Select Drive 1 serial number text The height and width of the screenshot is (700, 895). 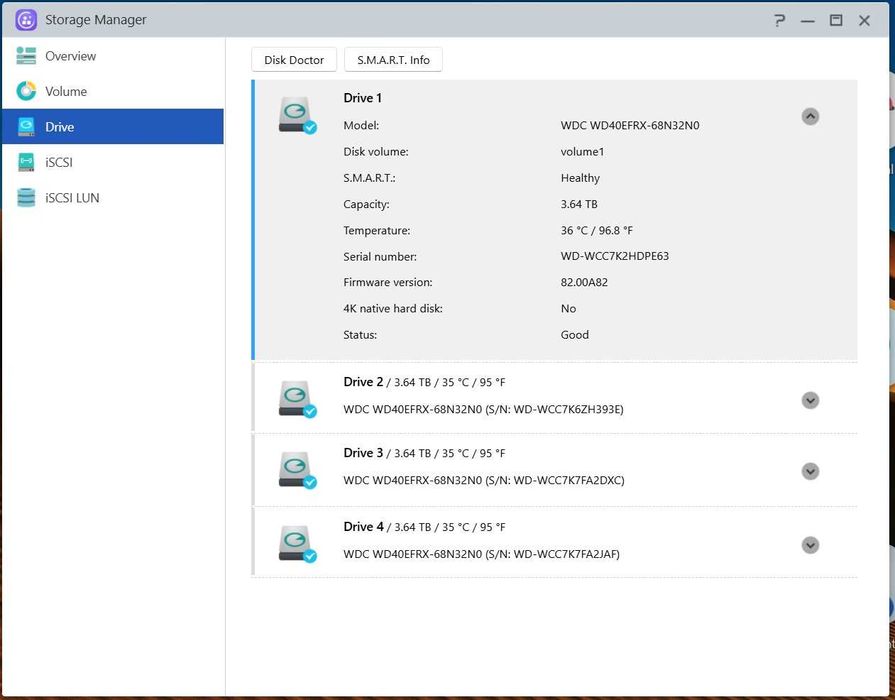614,256
